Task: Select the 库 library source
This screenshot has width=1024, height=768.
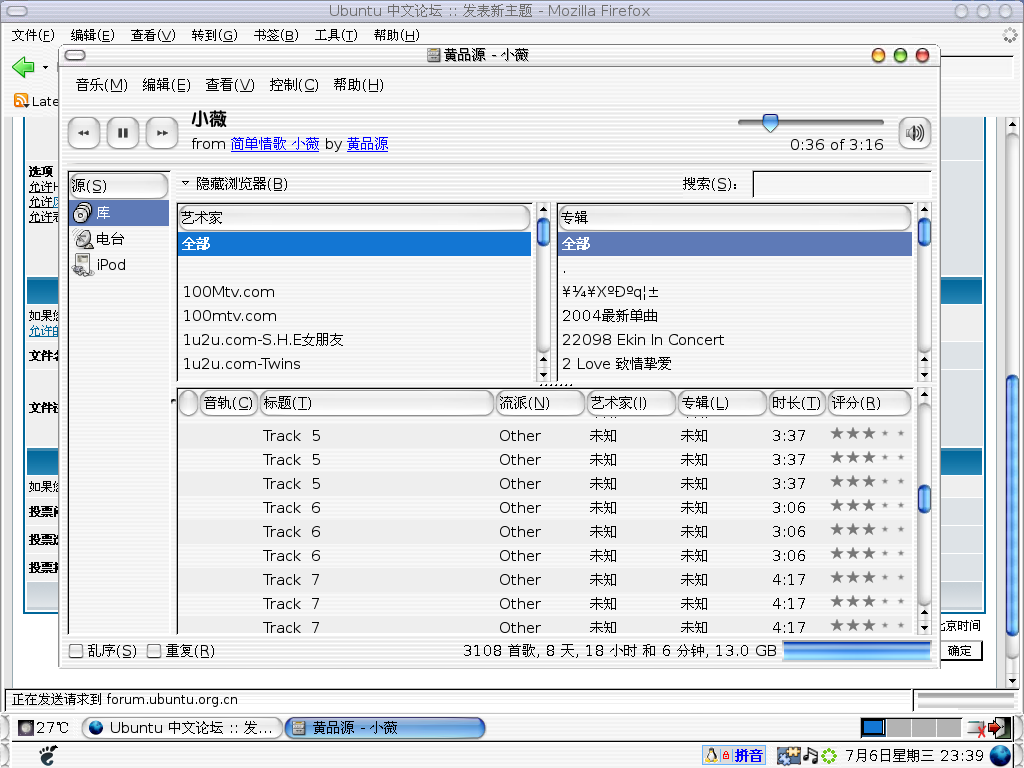Action: [x=119, y=213]
